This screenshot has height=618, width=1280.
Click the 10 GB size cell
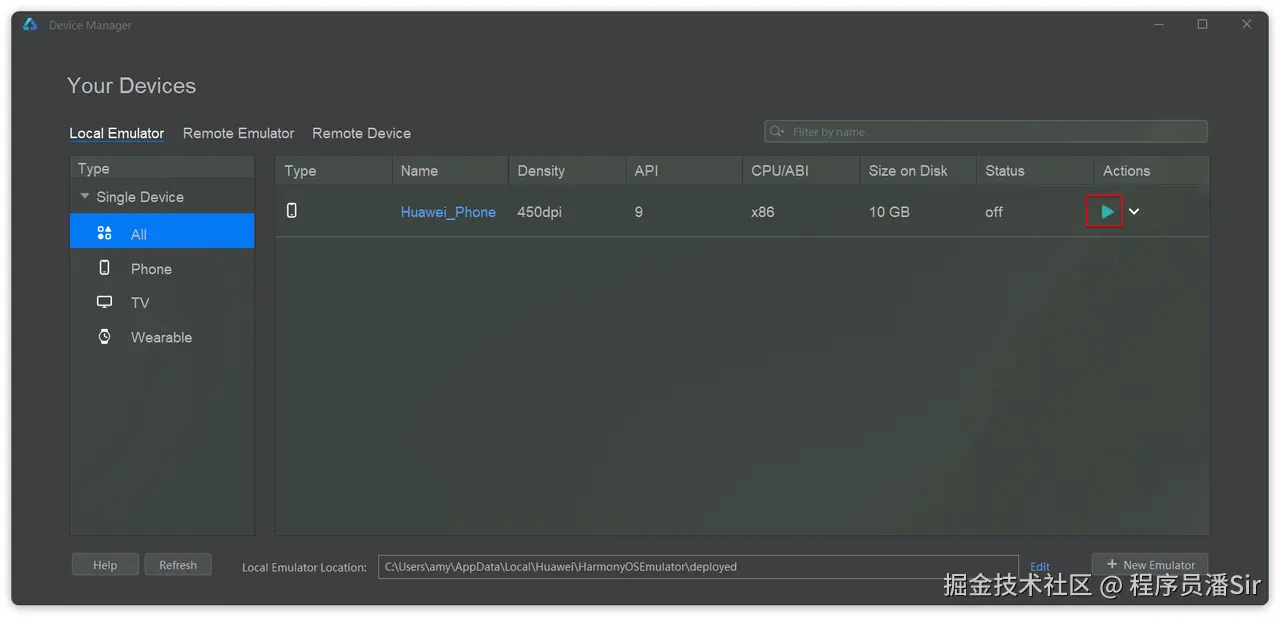tap(889, 212)
